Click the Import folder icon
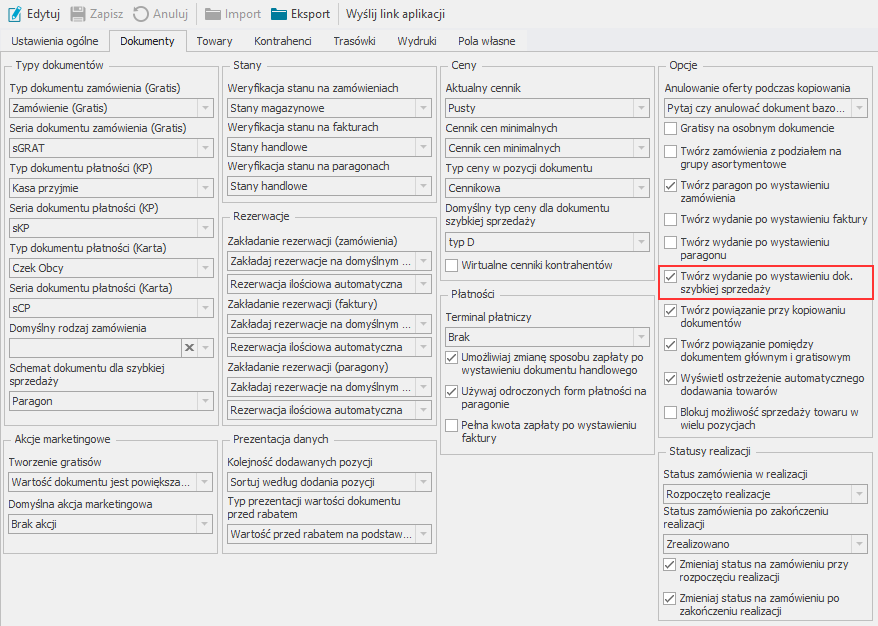878x626 pixels. 213,14
